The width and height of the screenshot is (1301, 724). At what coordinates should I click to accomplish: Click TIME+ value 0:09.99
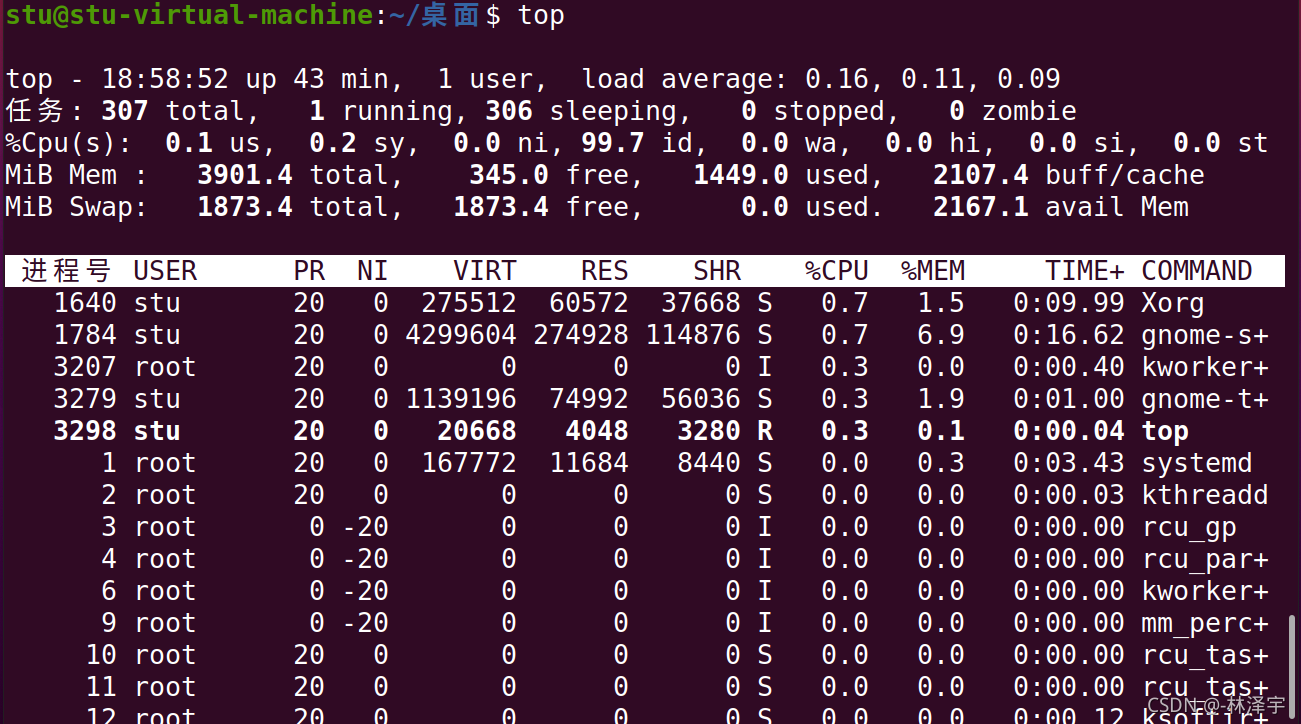[x=1069, y=303]
